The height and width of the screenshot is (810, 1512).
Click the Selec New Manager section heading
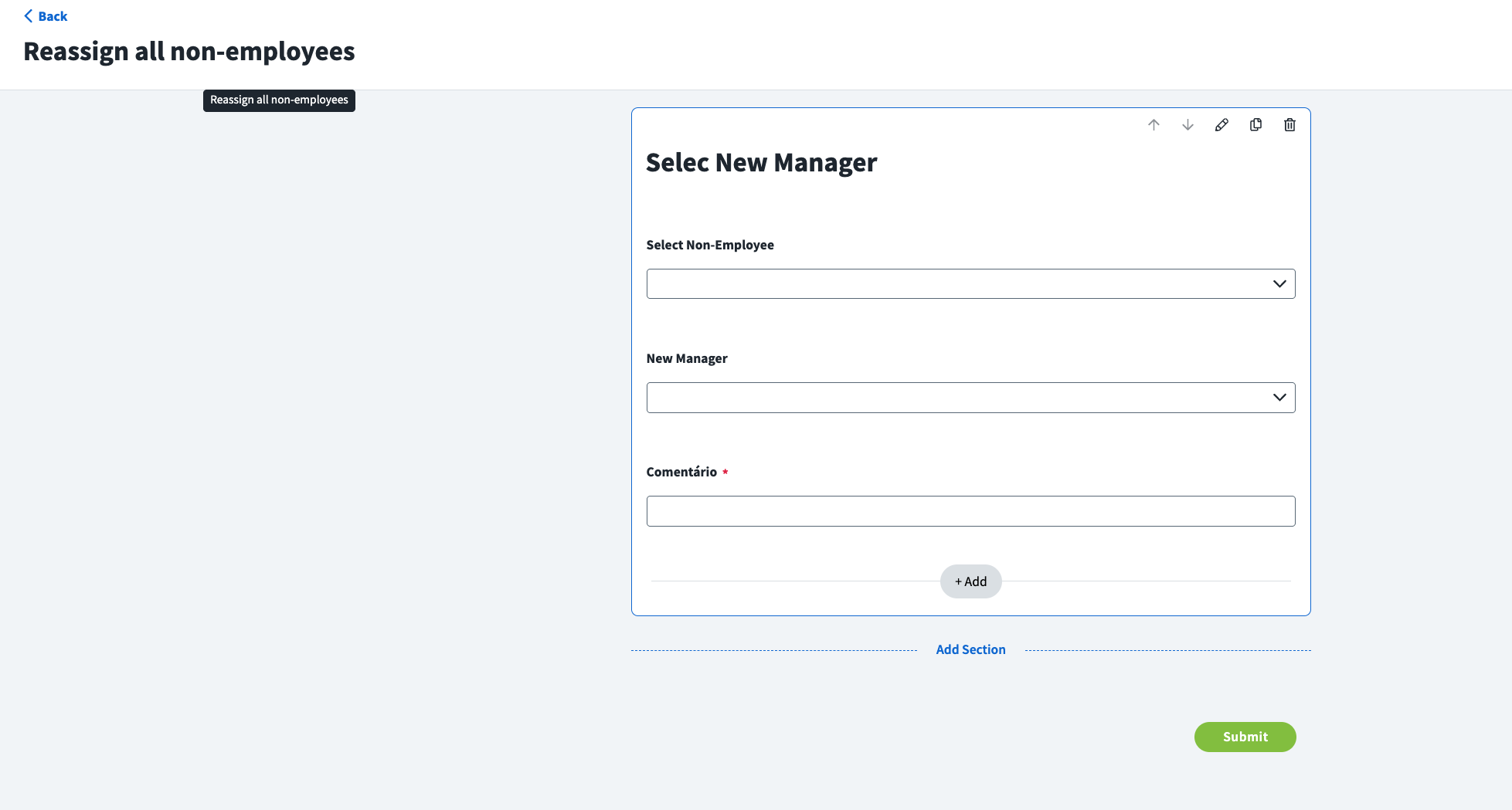click(x=761, y=163)
